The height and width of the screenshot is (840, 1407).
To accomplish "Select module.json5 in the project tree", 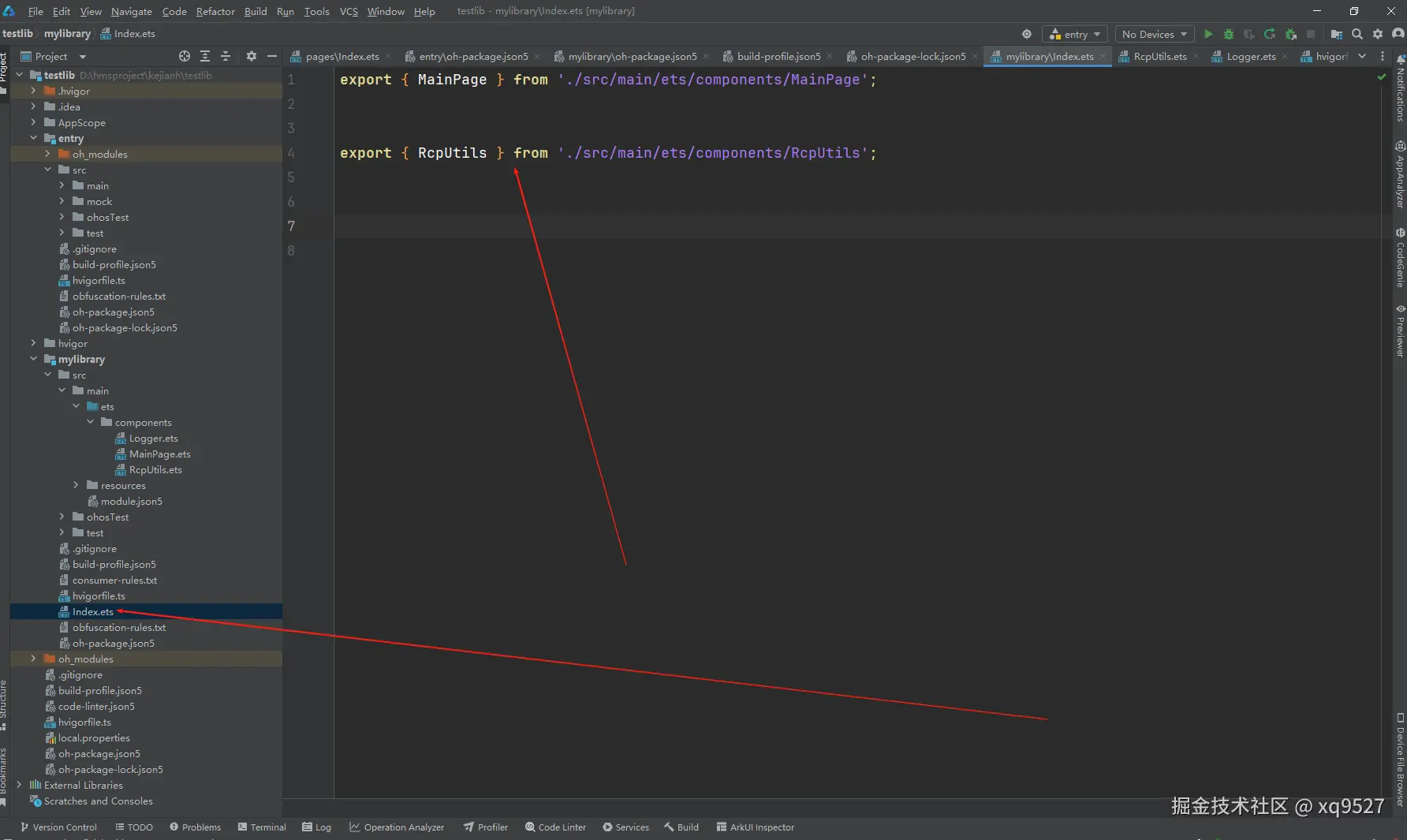I will pos(131,502).
